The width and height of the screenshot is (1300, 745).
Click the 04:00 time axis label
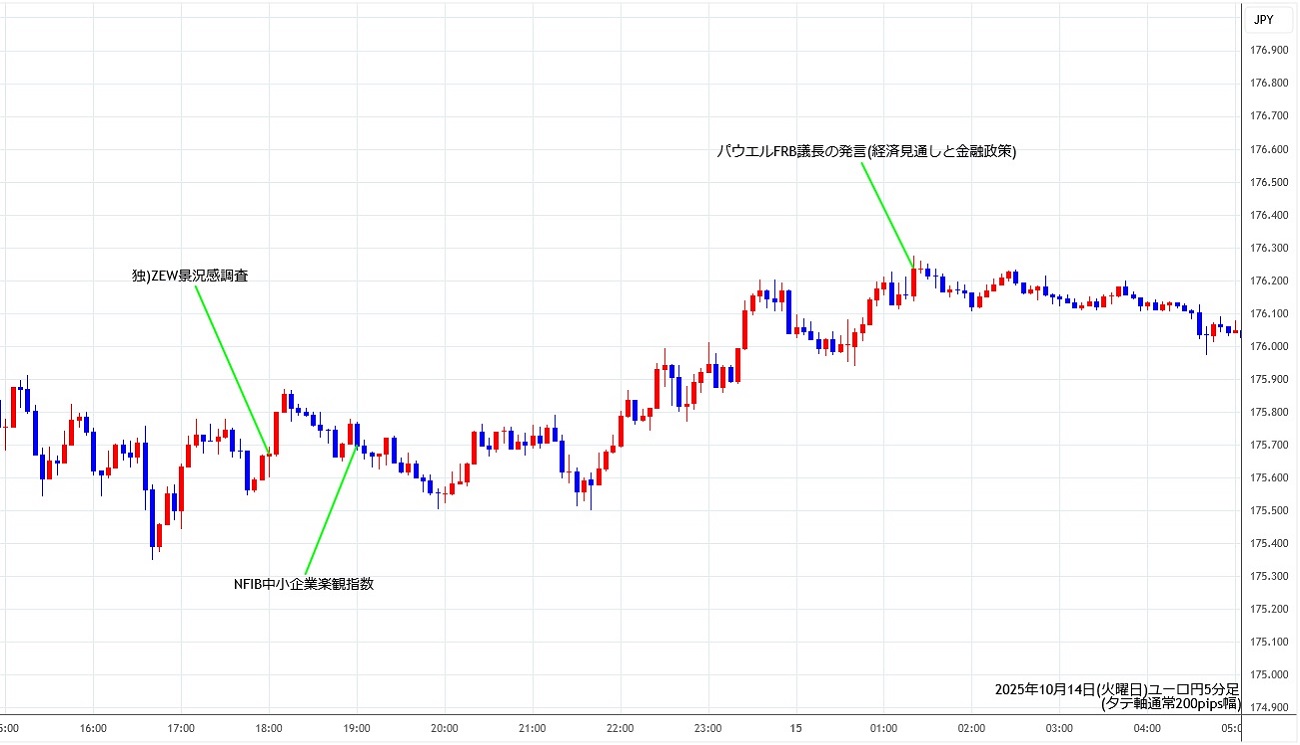click(1146, 728)
